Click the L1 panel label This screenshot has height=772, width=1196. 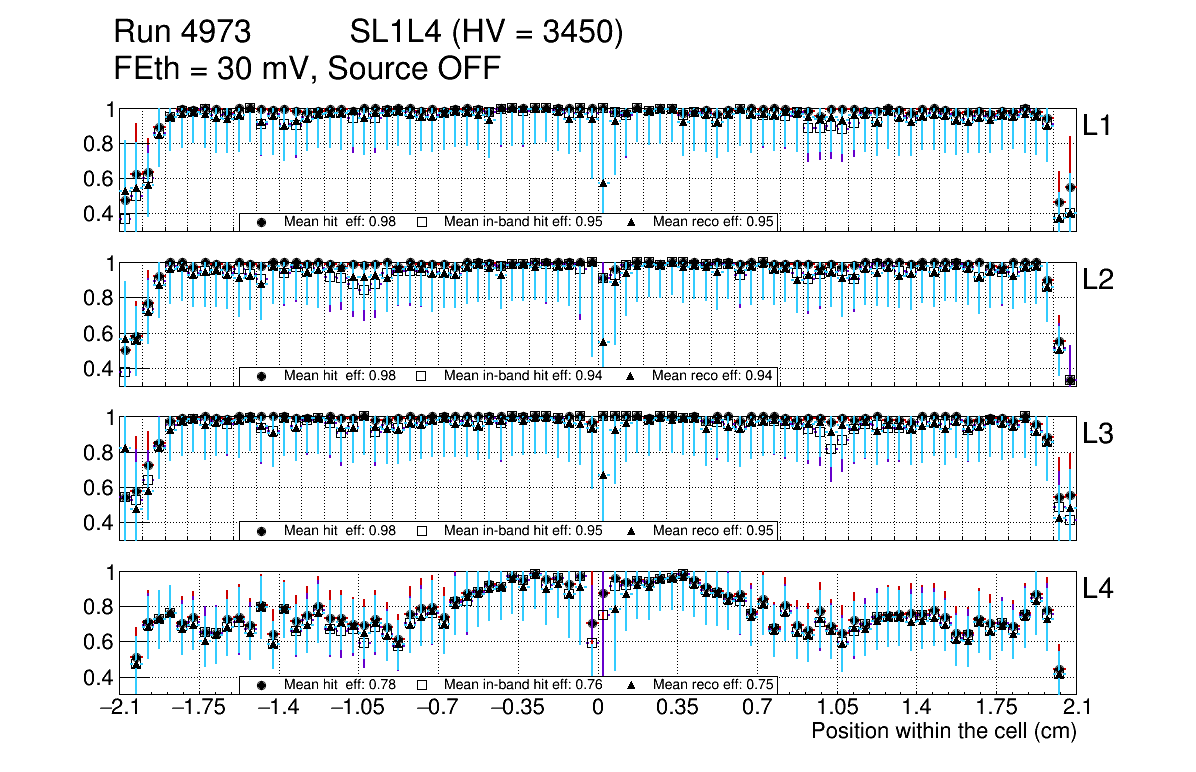(1098, 126)
